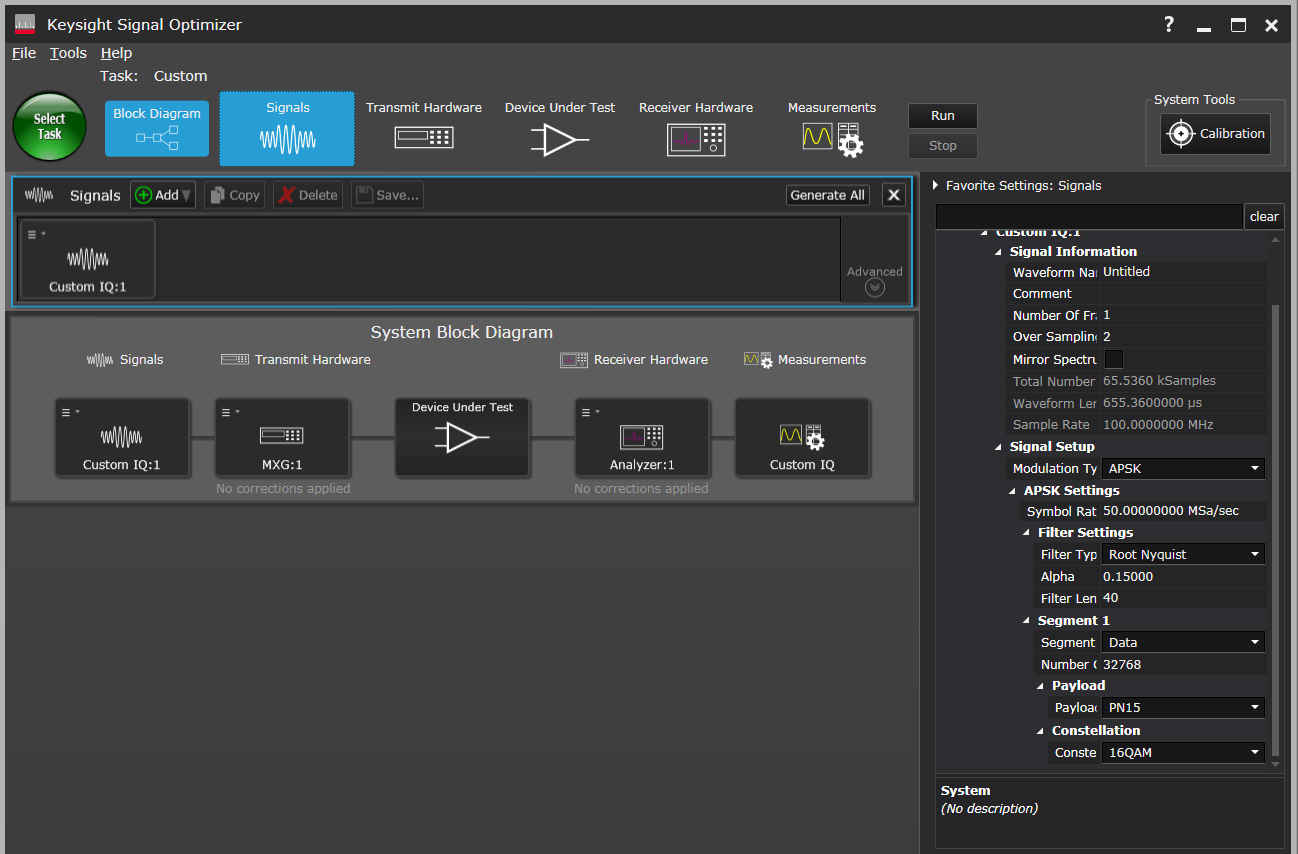The height and width of the screenshot is (854, 1298).
Task: Select the MXG:1 block in diagram
Action: (282, 439)
